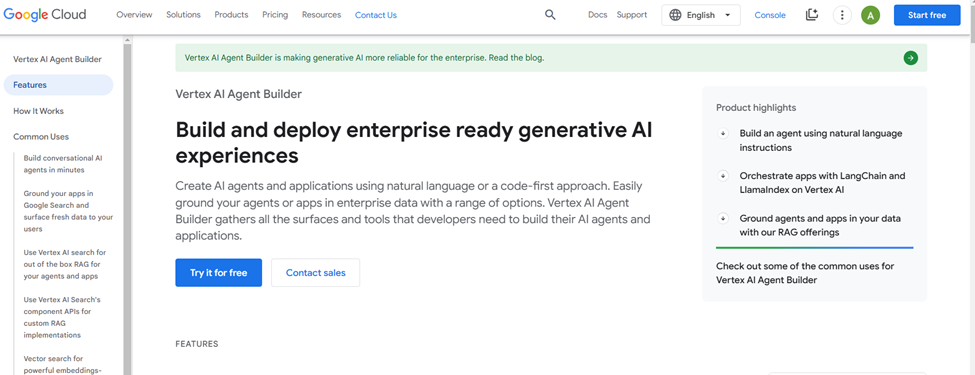Click the globe language icon
The height and width of the screenshot is (375, 975).
(x=675, y=15)
